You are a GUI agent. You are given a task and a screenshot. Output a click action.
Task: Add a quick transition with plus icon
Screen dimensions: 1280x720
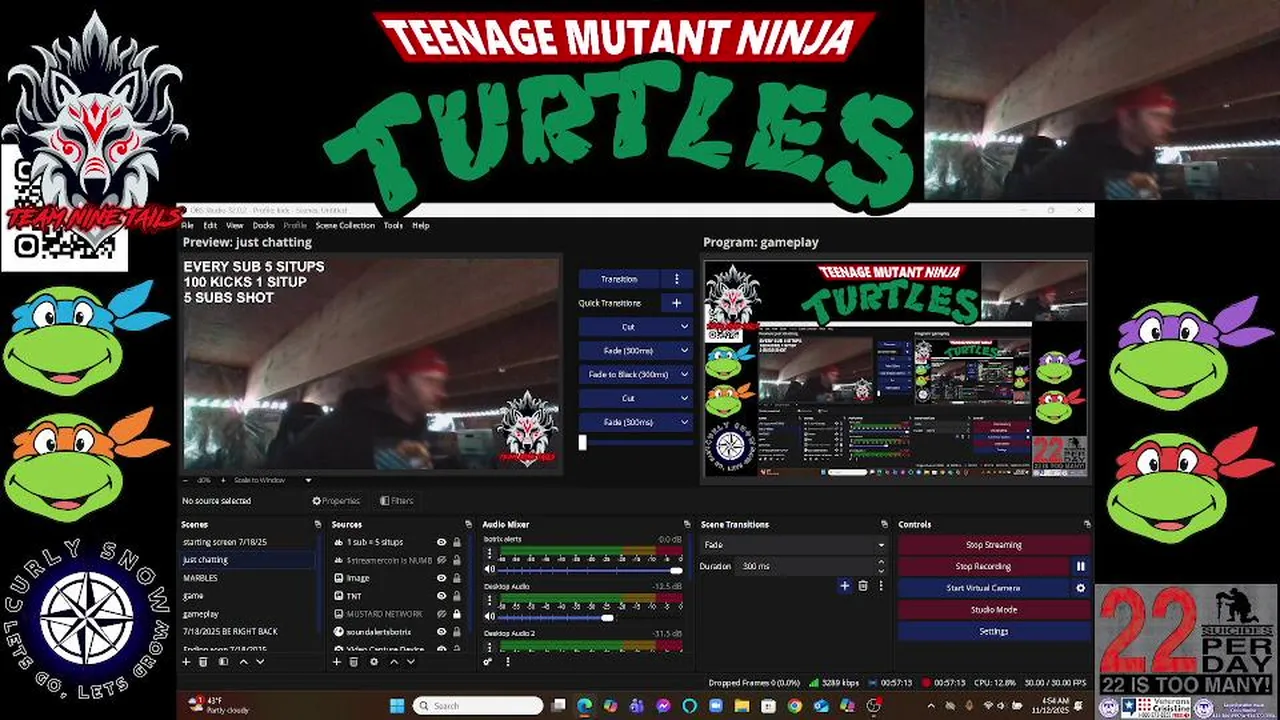(676, 303)
